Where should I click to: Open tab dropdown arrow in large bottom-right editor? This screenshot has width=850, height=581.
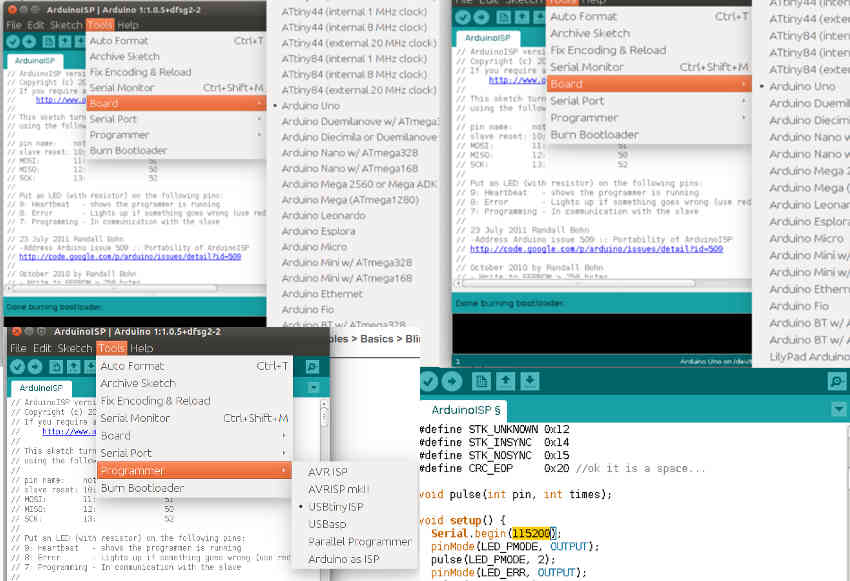(839, 410)
